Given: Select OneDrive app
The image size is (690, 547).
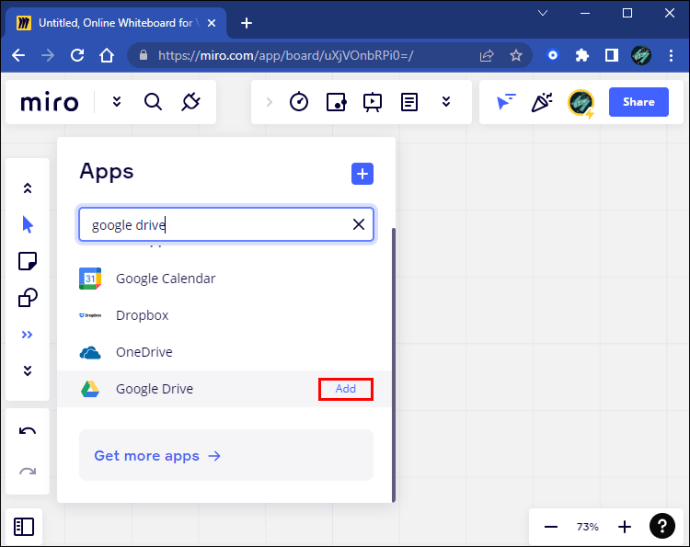Looking at the screenshot, I should (224, 352).
